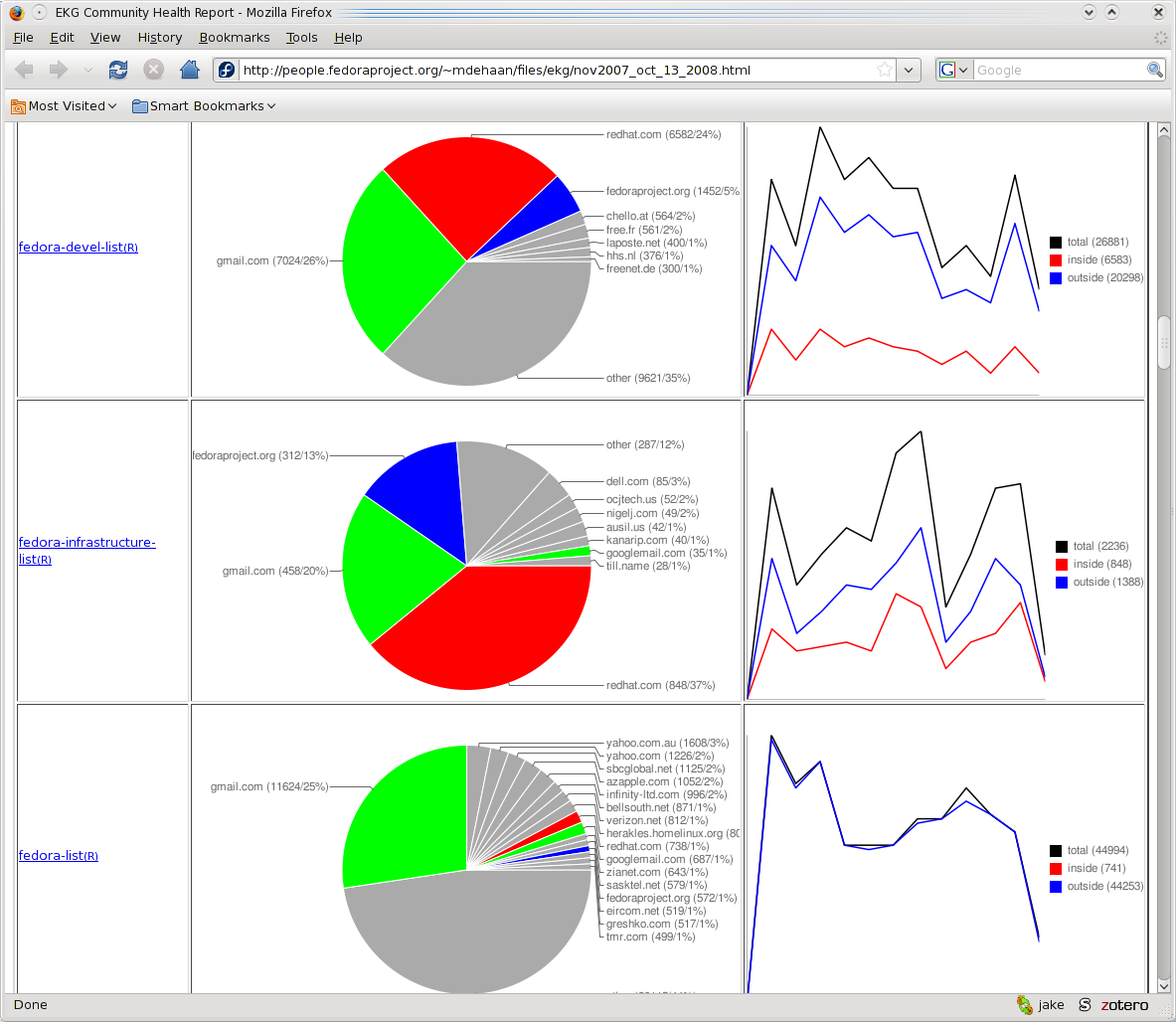Click the fedora-list pie chart
The height and width of the screenshot is (1022, 1176).
(x=466, y=870)
